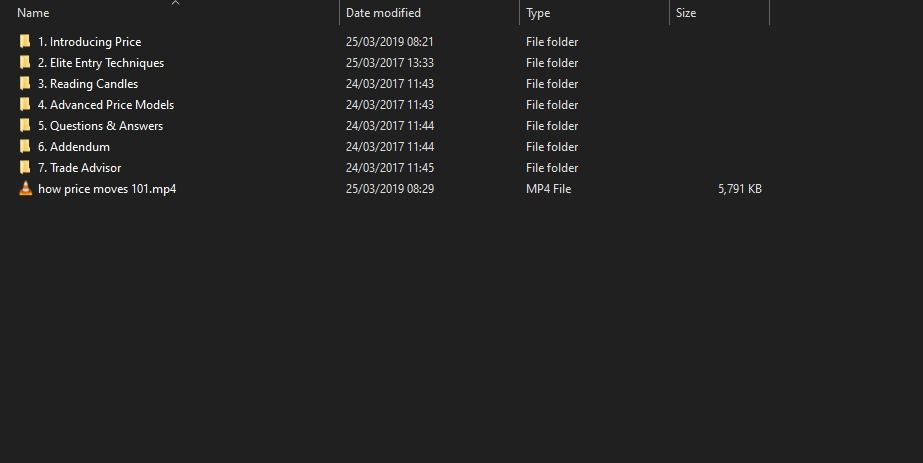923x463 pixels.
Task: Sort files by Name column header
Action: (x=34, y=13)
